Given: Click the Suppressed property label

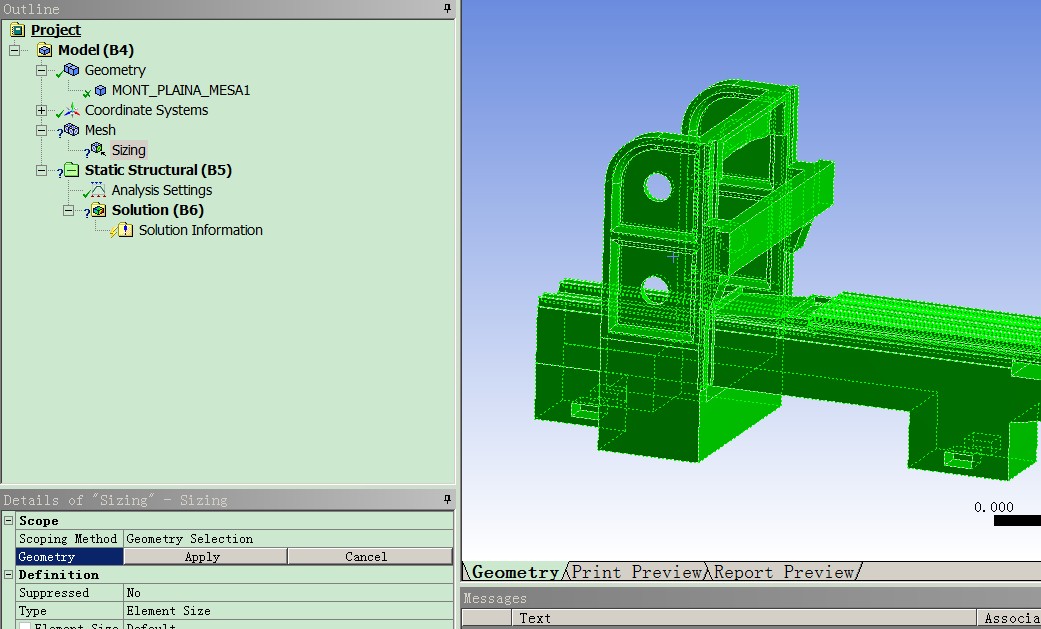Looking at the screenshot, I should click(54, 592).
